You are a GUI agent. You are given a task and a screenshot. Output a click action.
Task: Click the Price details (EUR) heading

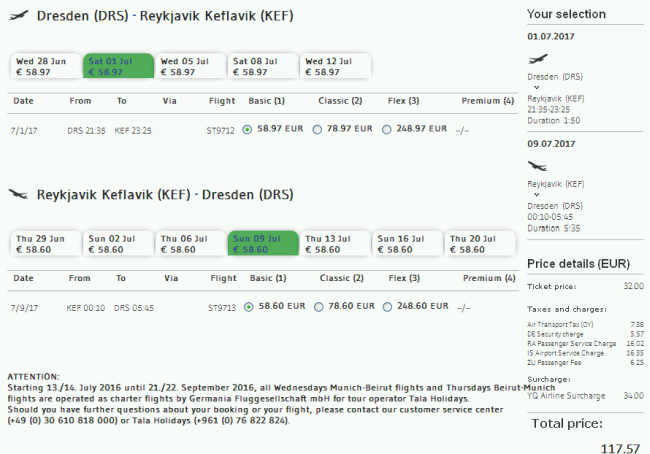click(x=578, y=264)
